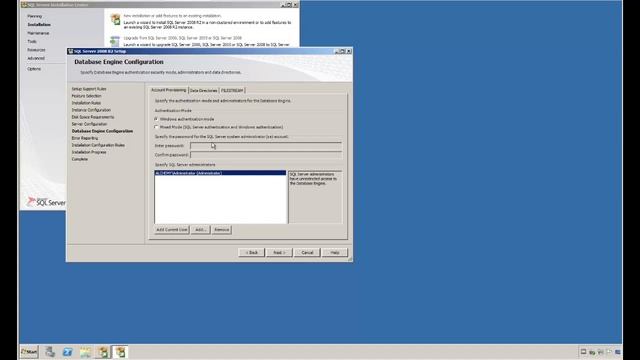The height and width of the screenshot is (360, 640).
Task: Click the new installation icon in Installation Center
Action: pyautogui.click(x=116, y=19)
